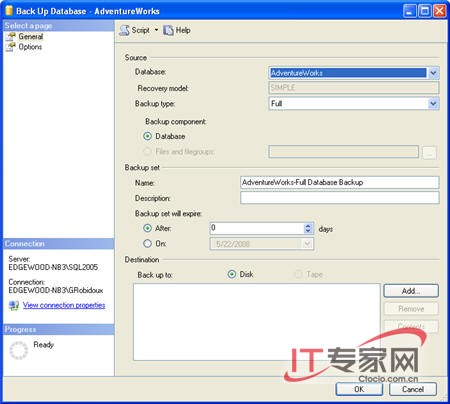The image size is (450, 404).
Task: Expand the Backup type dropdown arrow
Action: 433,104
